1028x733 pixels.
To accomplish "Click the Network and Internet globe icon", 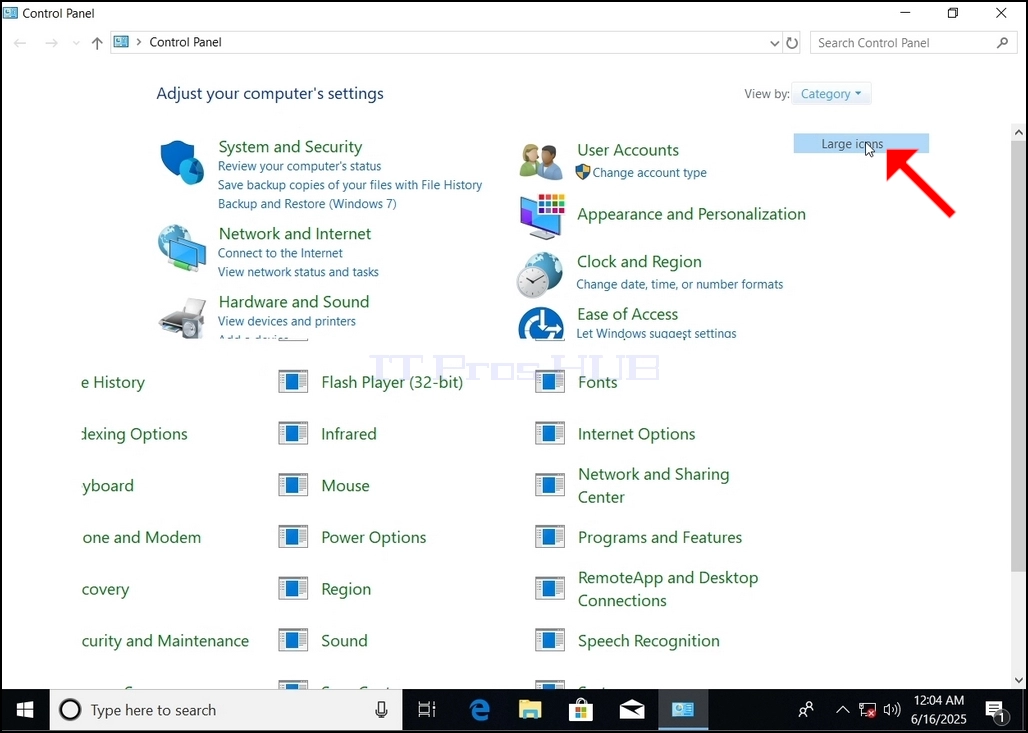I will (x=182, y=248).
